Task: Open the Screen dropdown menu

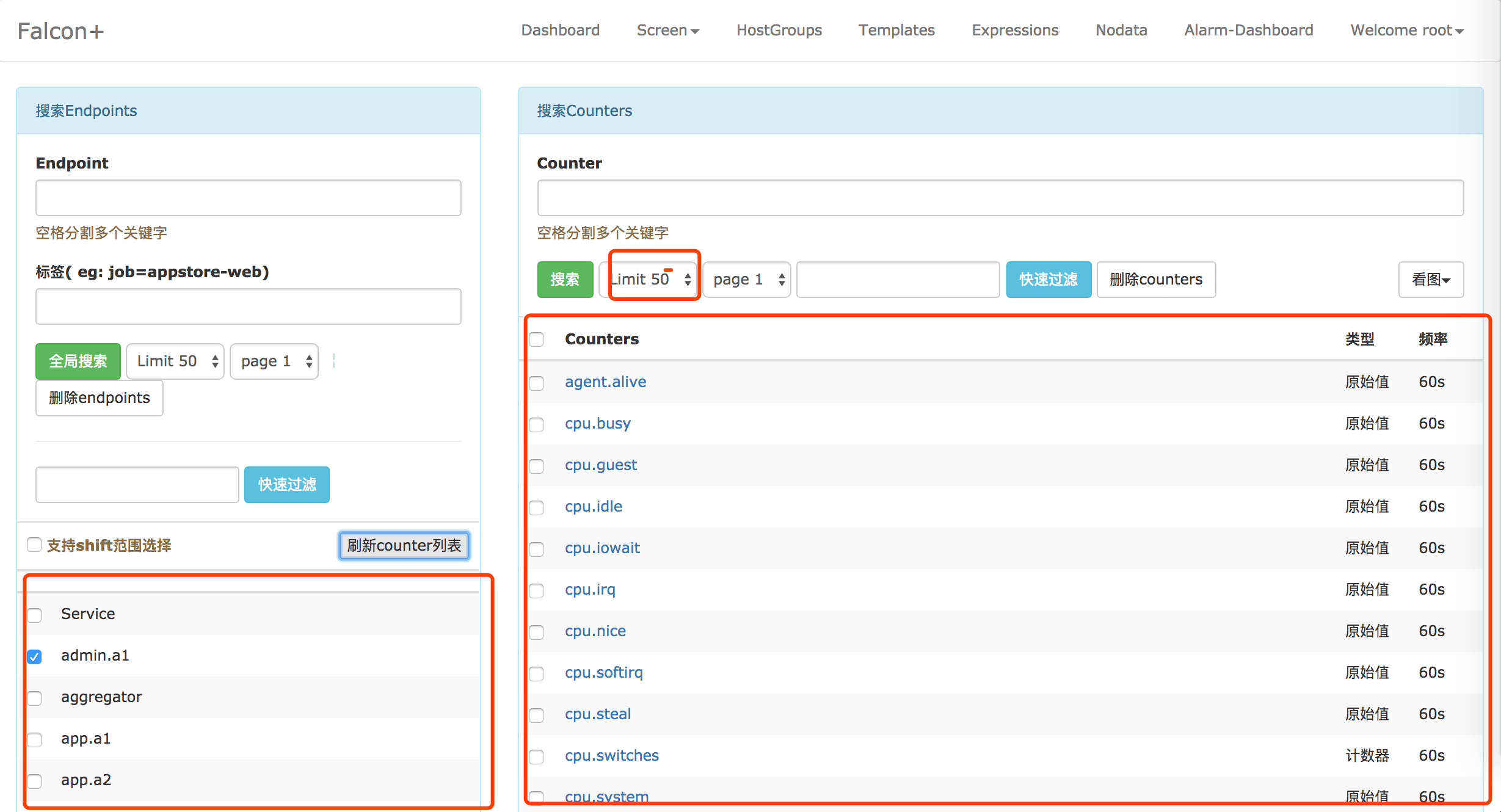Action: coord(667,31)
